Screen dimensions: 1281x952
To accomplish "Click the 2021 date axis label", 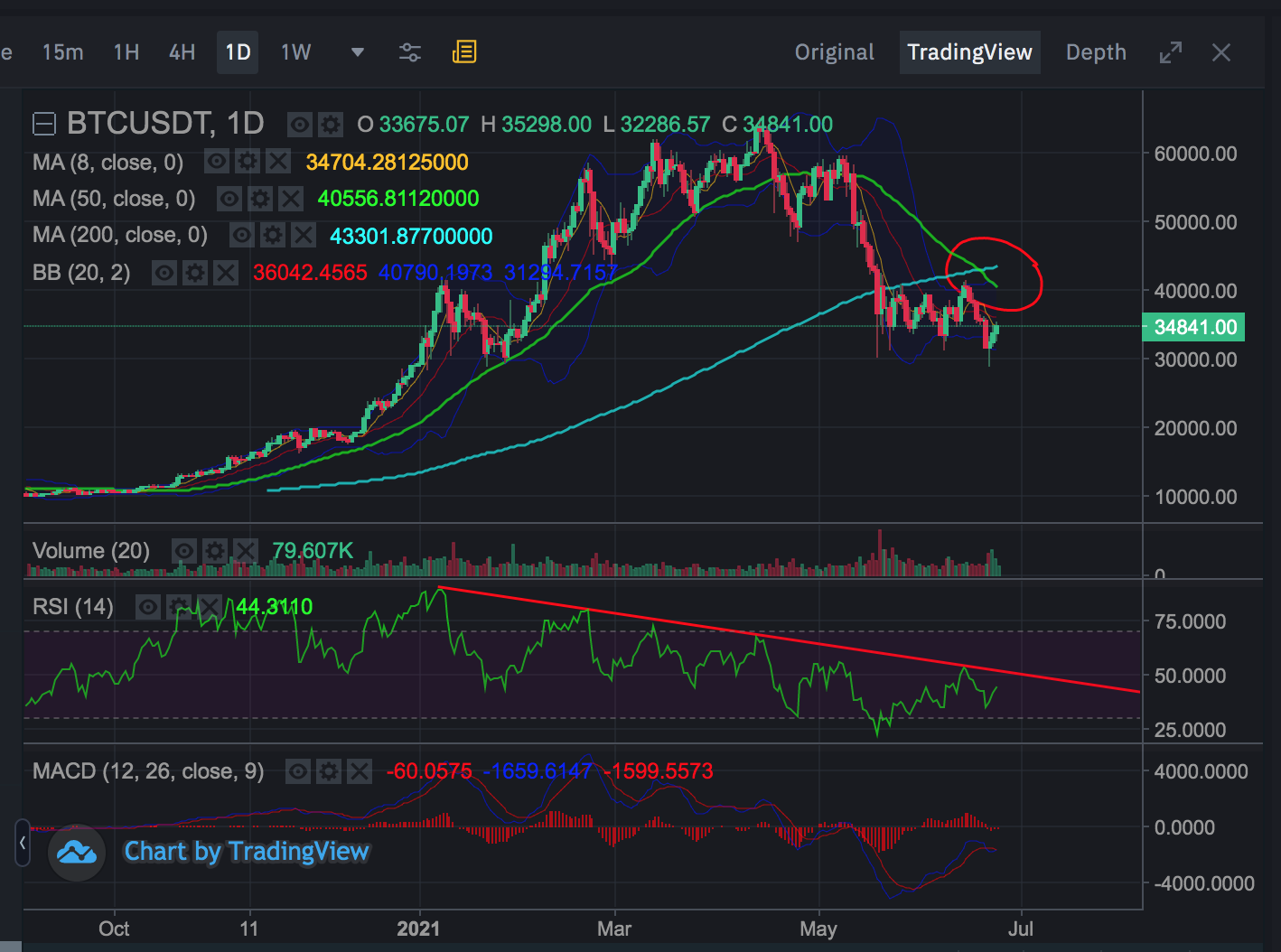I will 419,929.
